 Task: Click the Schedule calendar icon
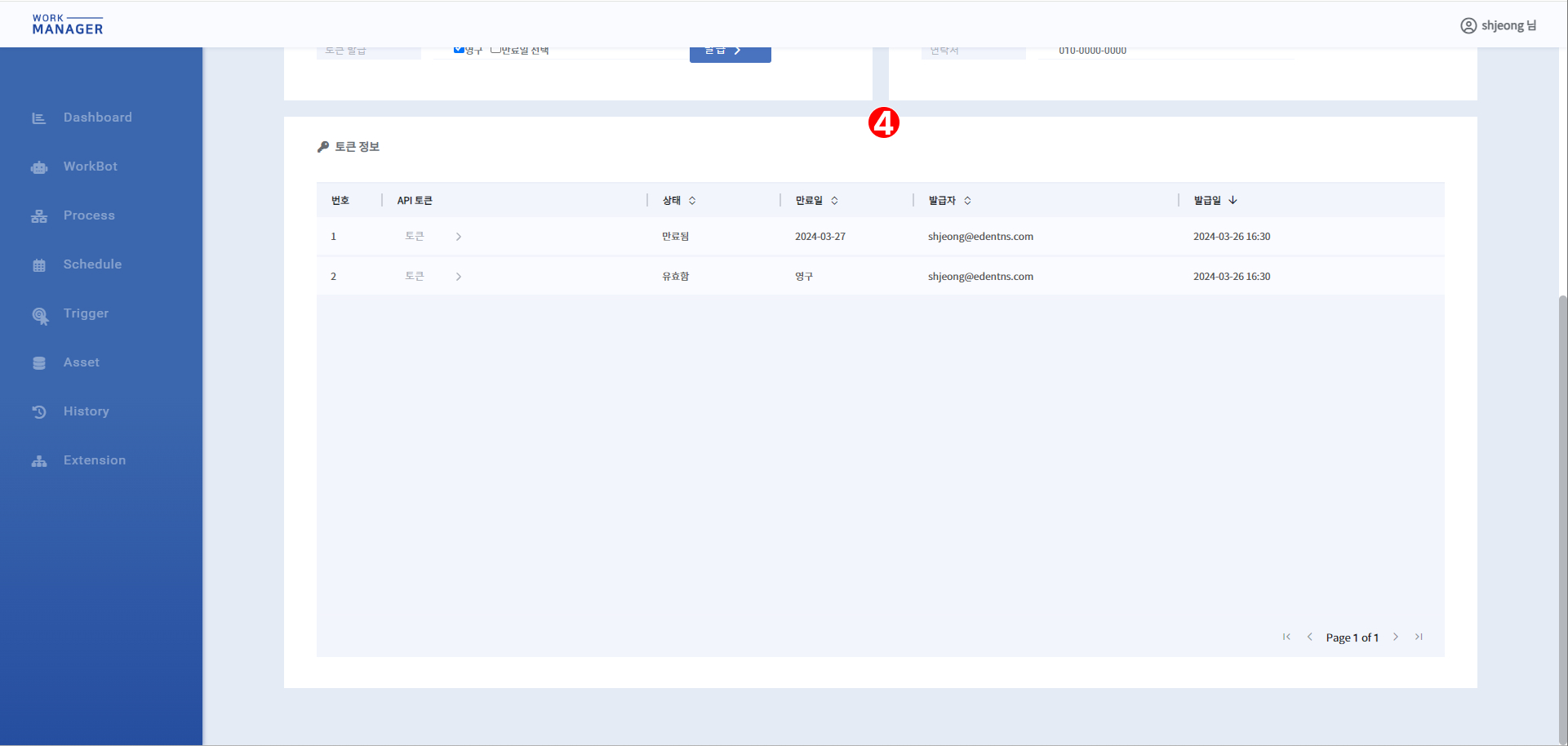(38, 265)
